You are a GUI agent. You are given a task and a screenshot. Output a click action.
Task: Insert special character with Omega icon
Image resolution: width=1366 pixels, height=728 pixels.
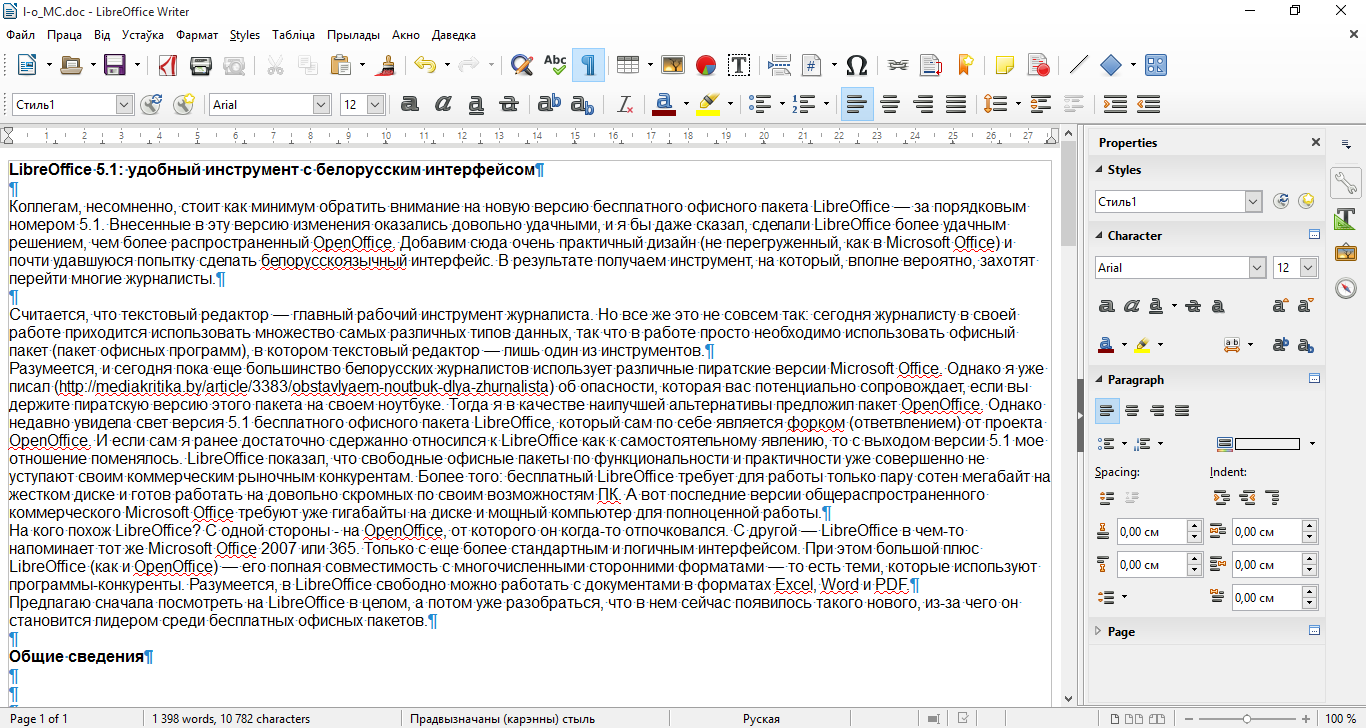pyautogui.click(x=856, y=66)
